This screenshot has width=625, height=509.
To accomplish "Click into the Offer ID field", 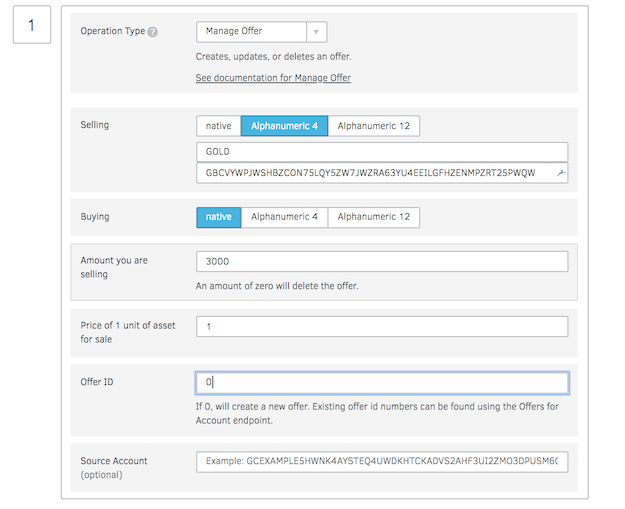I will pos(382,383).
